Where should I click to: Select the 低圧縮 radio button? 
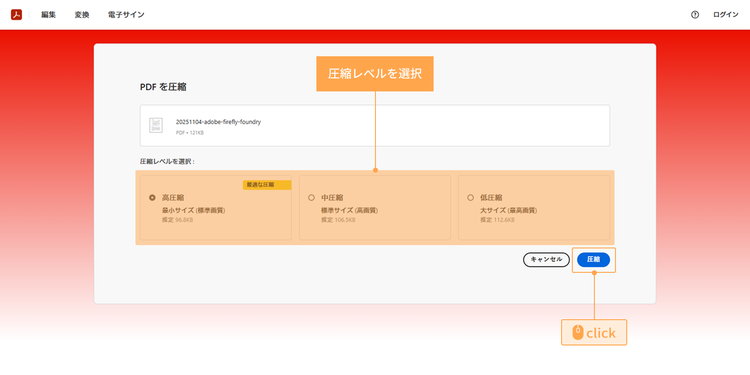coord(470,198)
